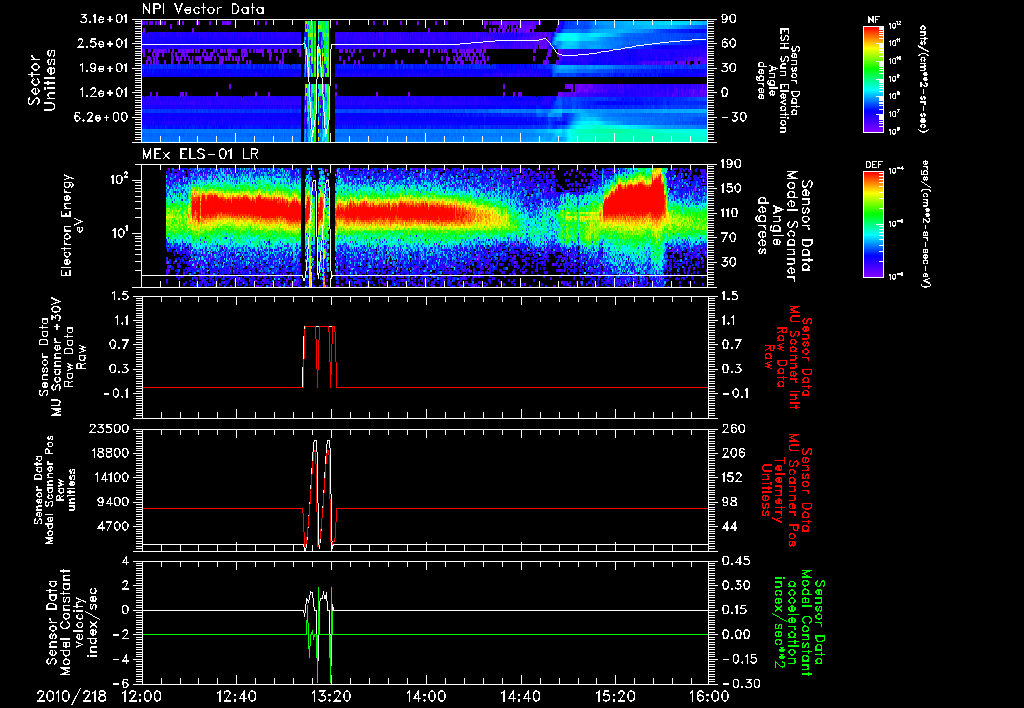Click the 'MEx ELS-01 LR' panel title
1024x708 pixels.
(199, 155)
